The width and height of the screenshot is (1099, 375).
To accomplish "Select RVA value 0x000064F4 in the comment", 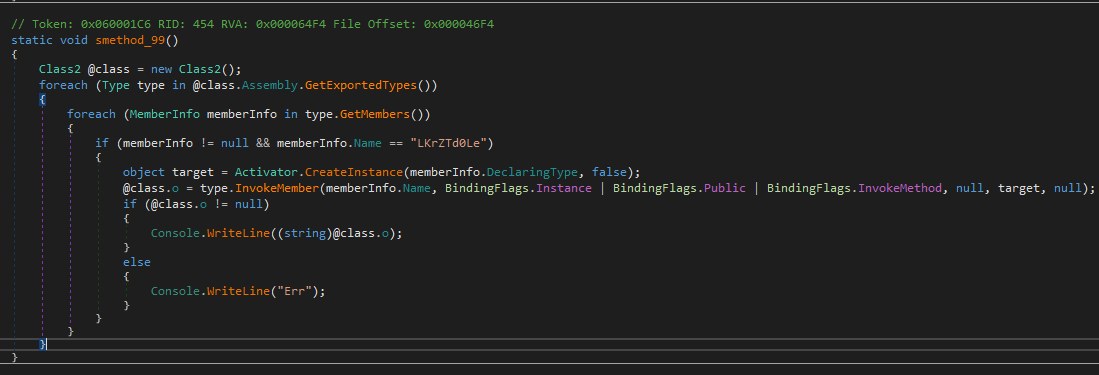I will pyautogui.click(x=291, y=24).
